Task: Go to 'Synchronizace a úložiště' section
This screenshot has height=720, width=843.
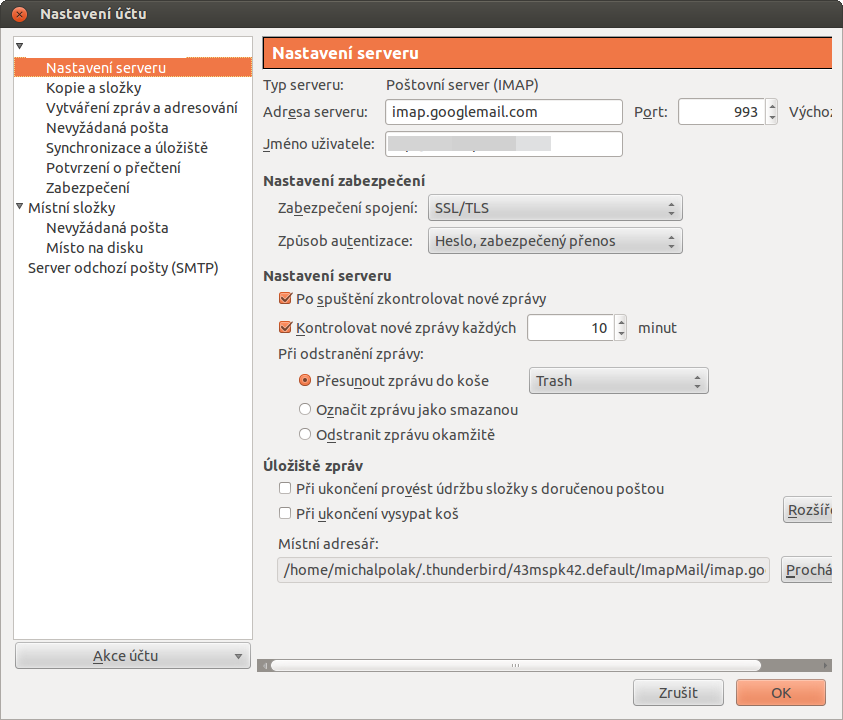Action: [127, 148]
